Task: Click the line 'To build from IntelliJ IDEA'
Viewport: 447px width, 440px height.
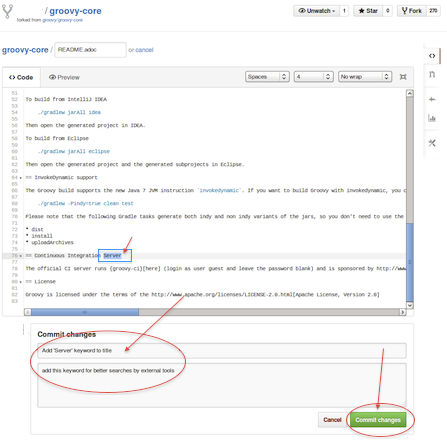Action: pos(66,99)
